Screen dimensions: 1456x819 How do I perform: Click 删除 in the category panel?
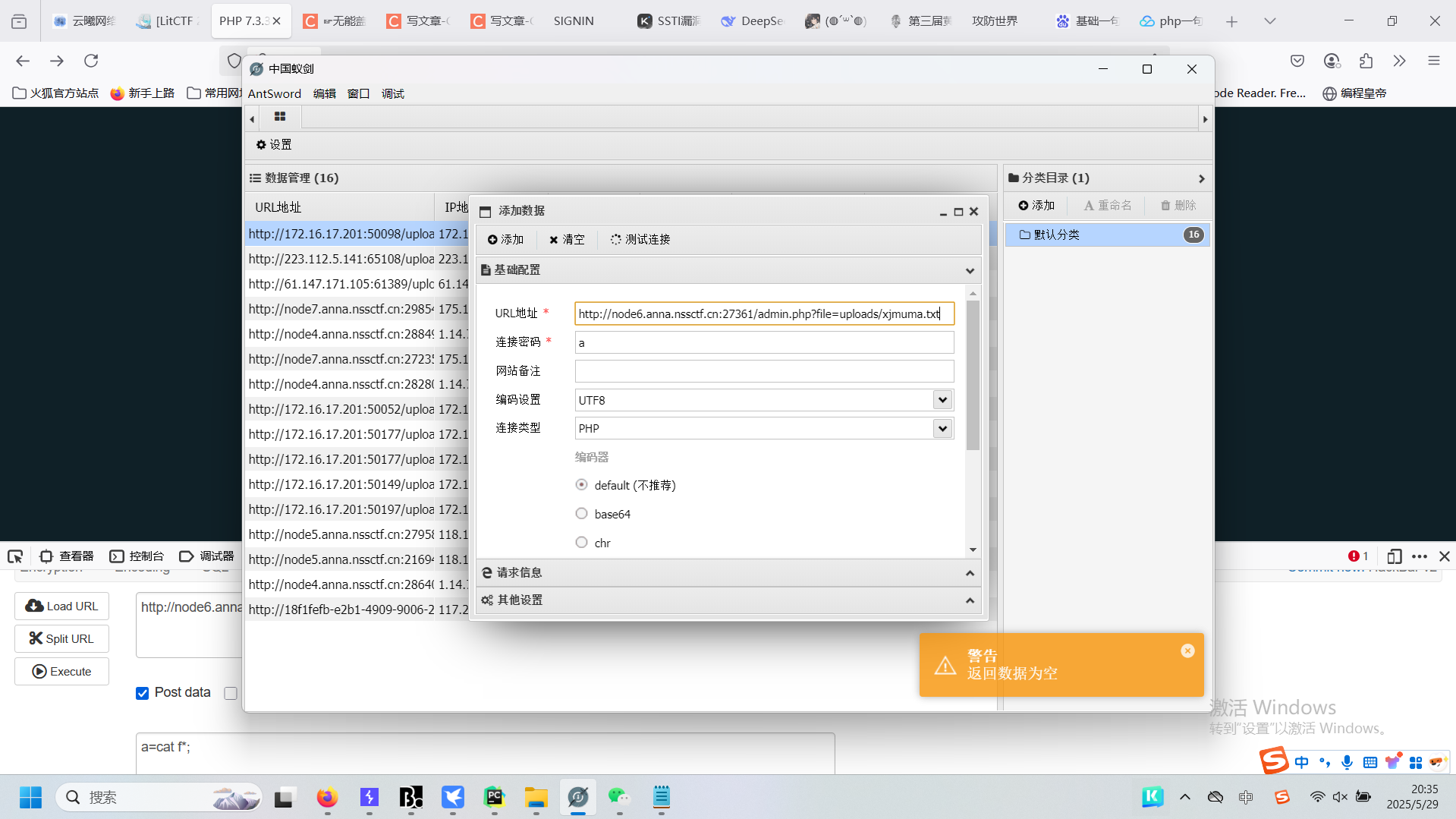click(x=1178, y=206)
